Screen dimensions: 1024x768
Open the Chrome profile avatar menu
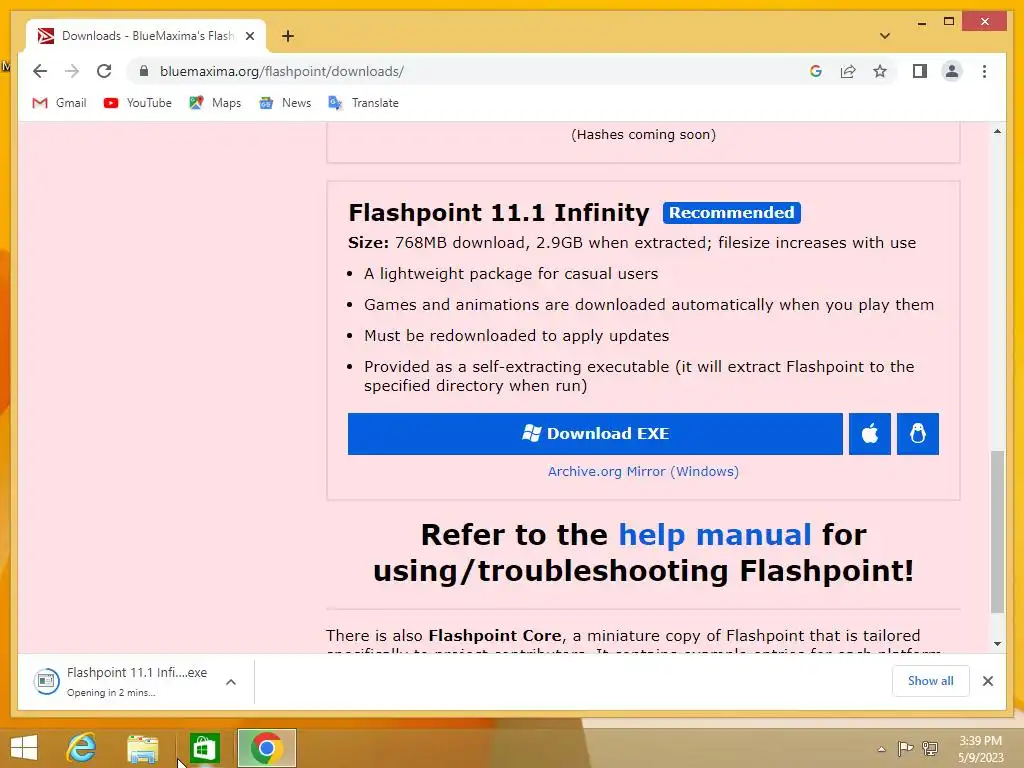pos(952,71)
